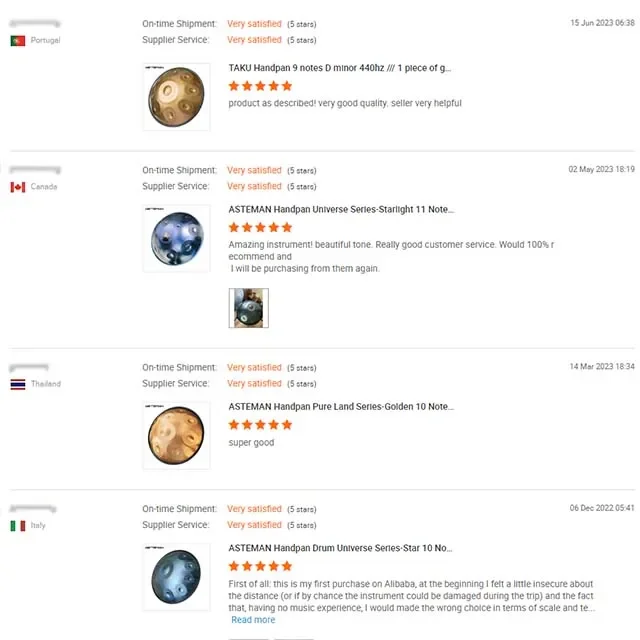The width and height of the screenshot is (640, 640).
Task: Click the Canada review's orange star rating
Action: point(260,228)
